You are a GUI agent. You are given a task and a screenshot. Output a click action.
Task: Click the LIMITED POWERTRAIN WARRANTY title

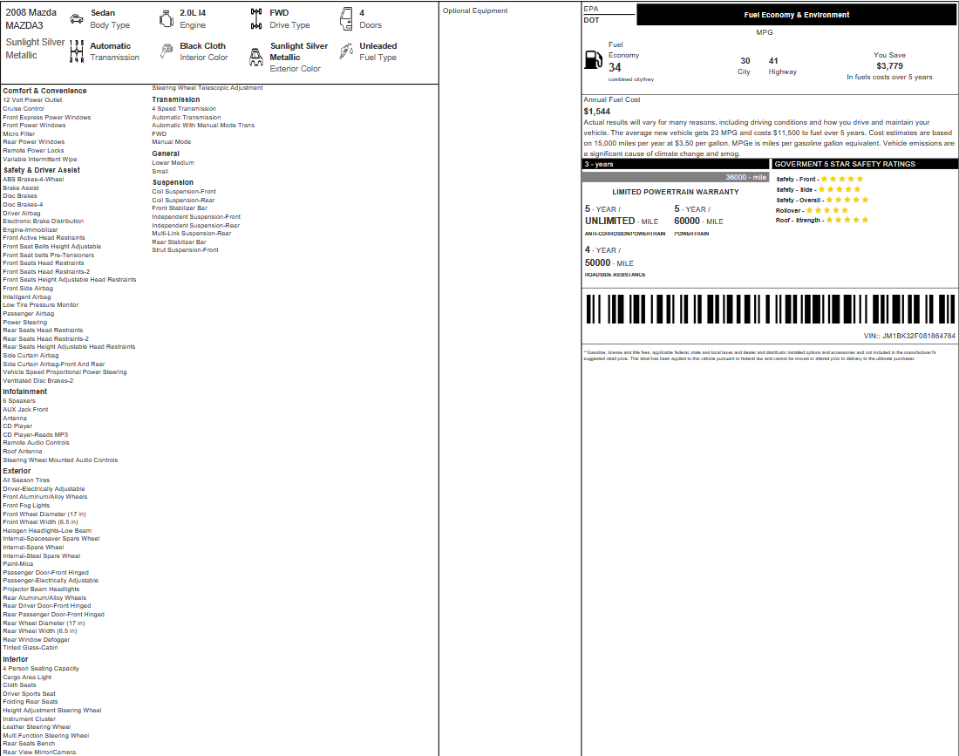click(675, 192)
